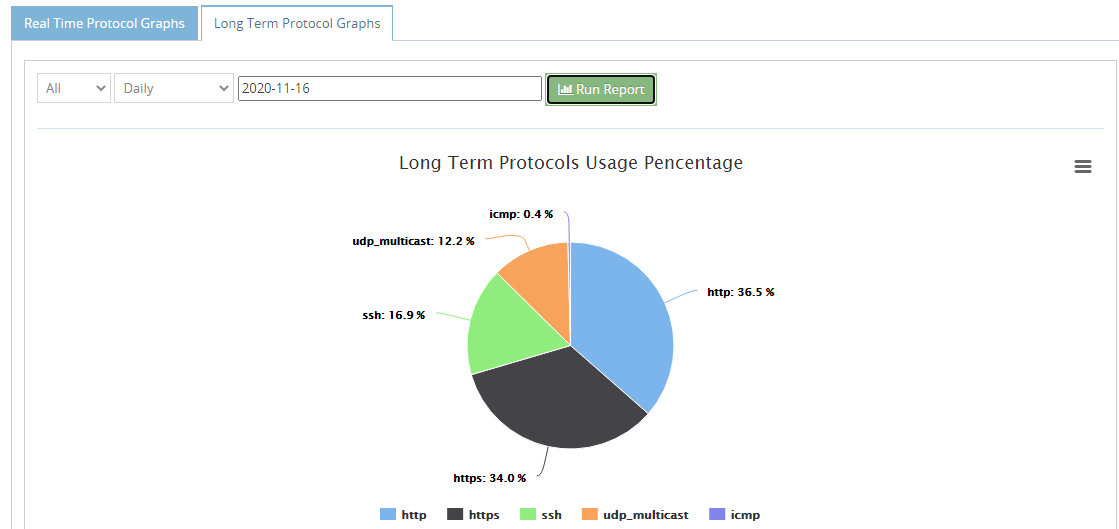Open the Daily period dropdown

174,89
